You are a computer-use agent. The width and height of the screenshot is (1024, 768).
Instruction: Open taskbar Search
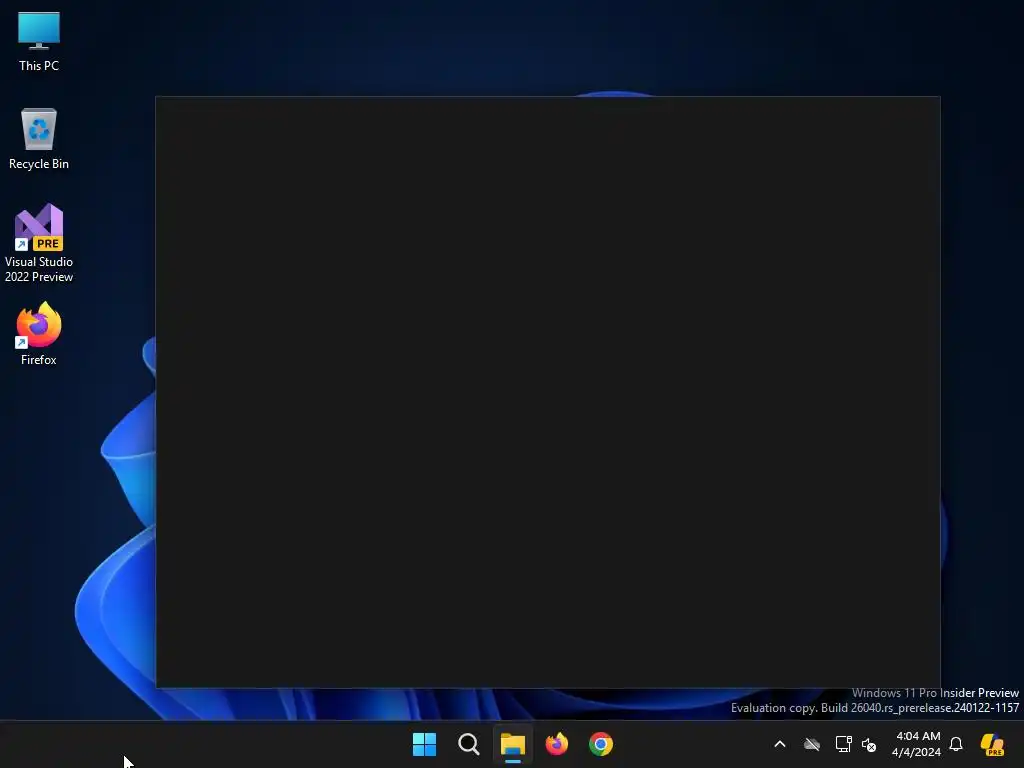(x=469, y=744)
